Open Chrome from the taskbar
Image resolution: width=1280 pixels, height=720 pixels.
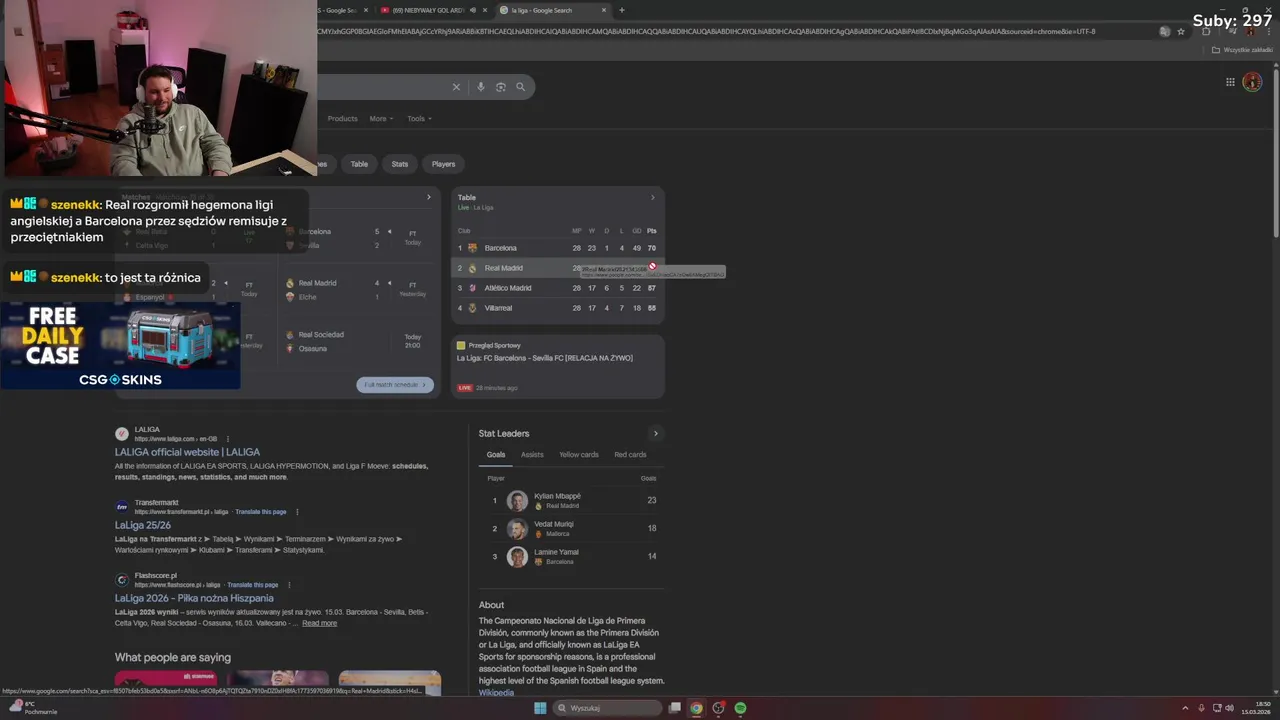696,708
